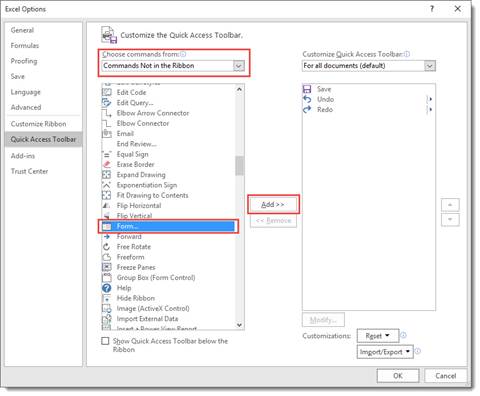Expand the Reset dropdown button
The width and height of the screenshot is (480, 396).
pos(378,336)
